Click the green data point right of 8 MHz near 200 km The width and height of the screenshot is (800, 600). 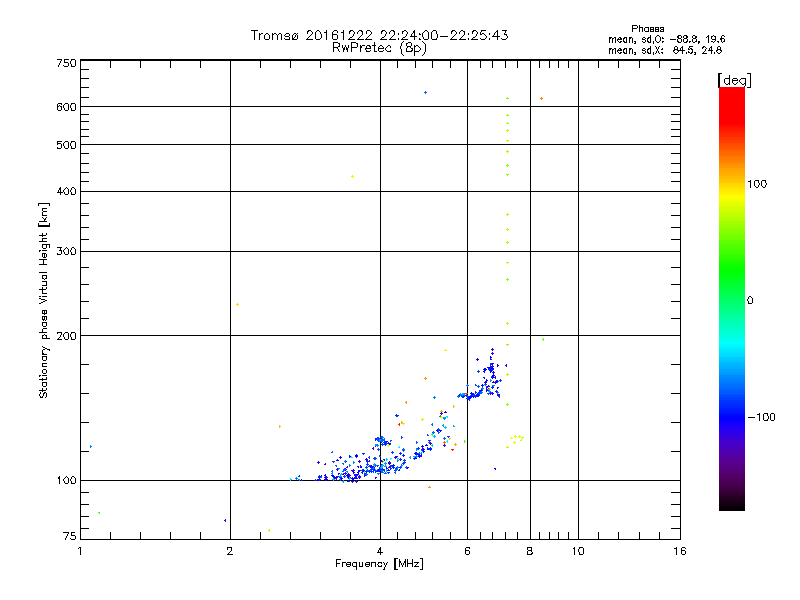coord(543,339)
